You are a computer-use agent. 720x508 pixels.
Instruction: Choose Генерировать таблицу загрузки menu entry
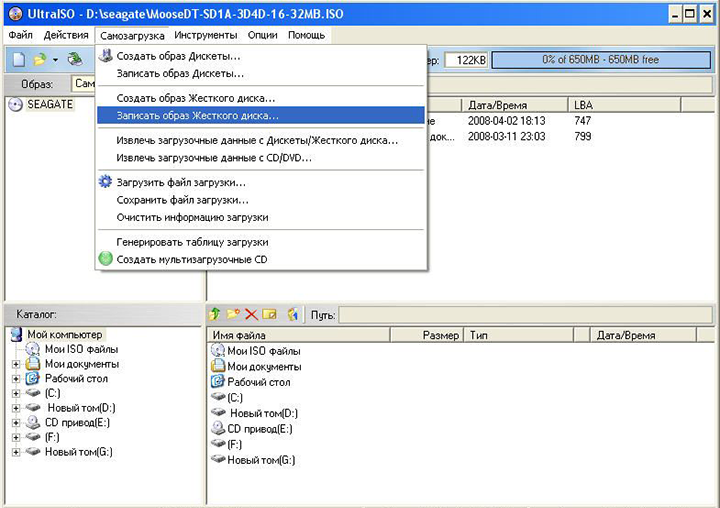click(261, 242)
